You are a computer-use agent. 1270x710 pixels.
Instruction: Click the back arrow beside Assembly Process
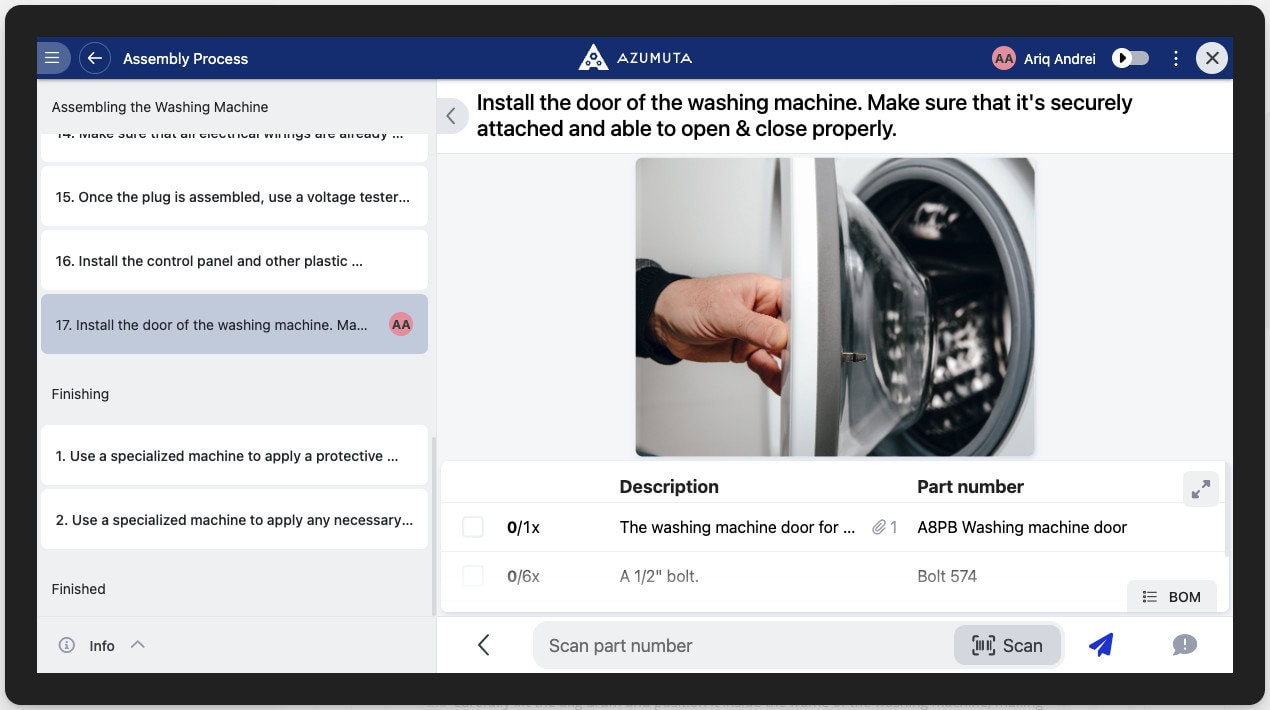click(94, 58)
